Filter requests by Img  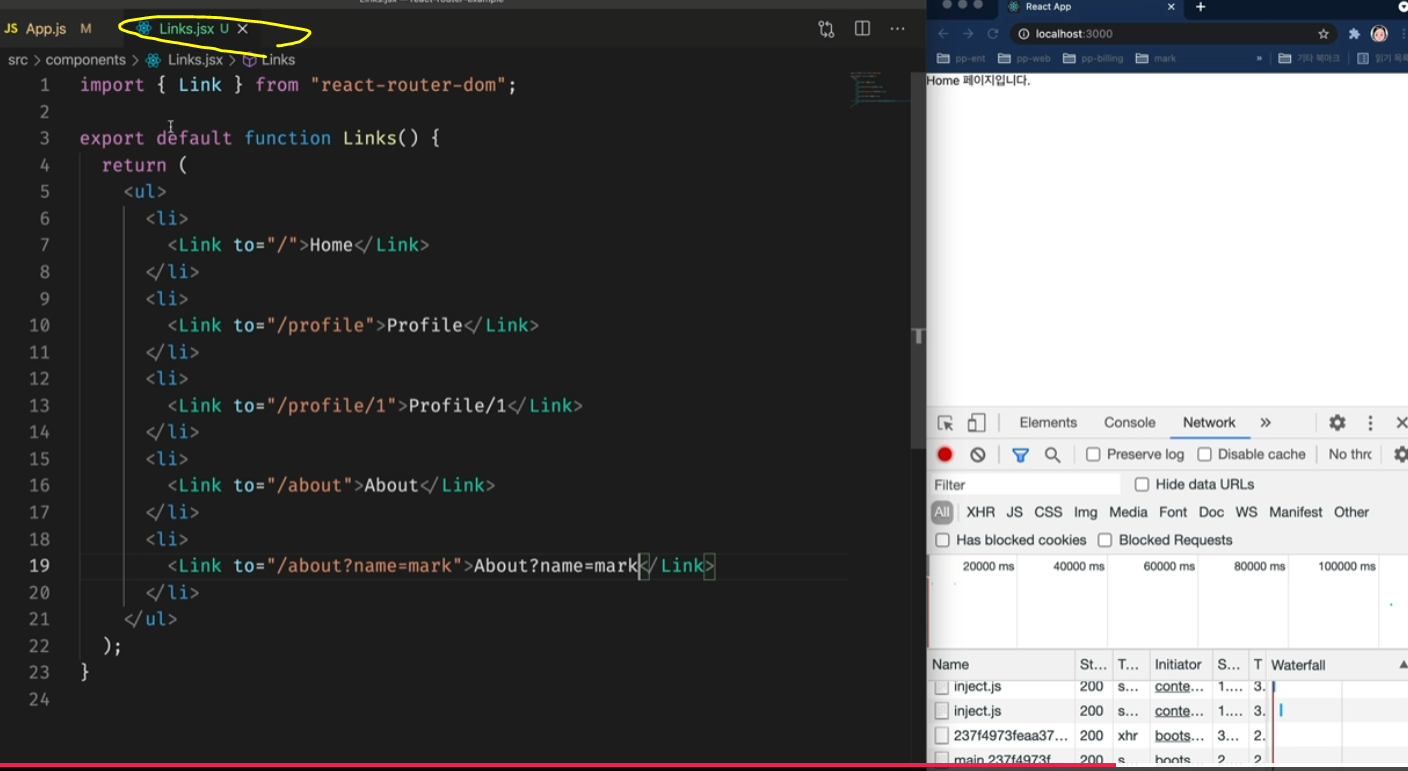[1085, 512]
